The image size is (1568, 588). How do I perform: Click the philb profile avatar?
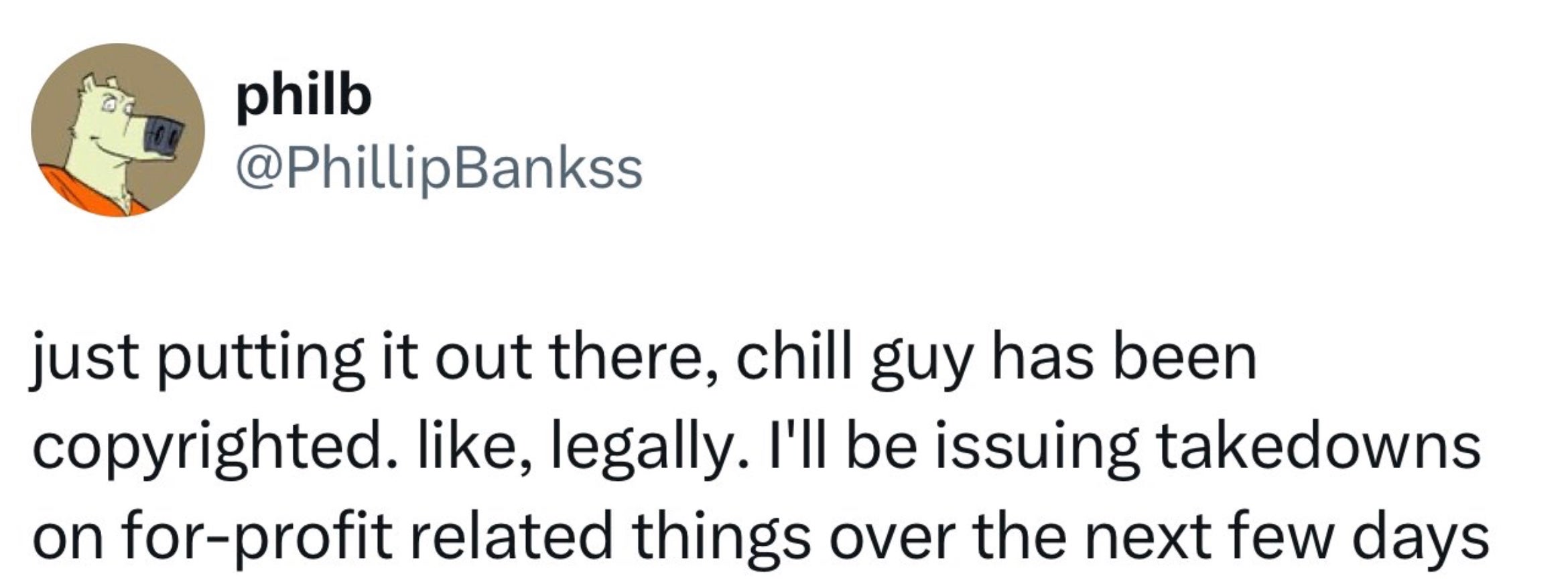point(118,130)
